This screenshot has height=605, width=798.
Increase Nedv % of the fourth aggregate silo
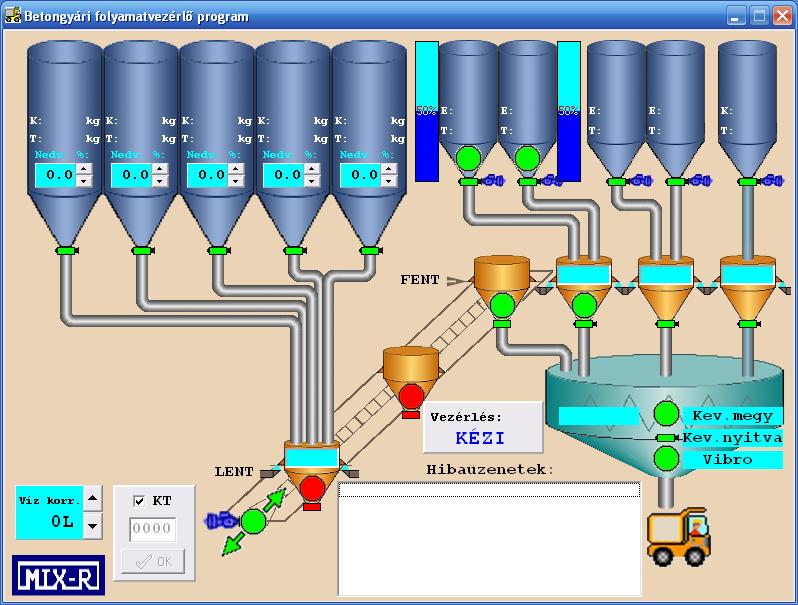312,169
